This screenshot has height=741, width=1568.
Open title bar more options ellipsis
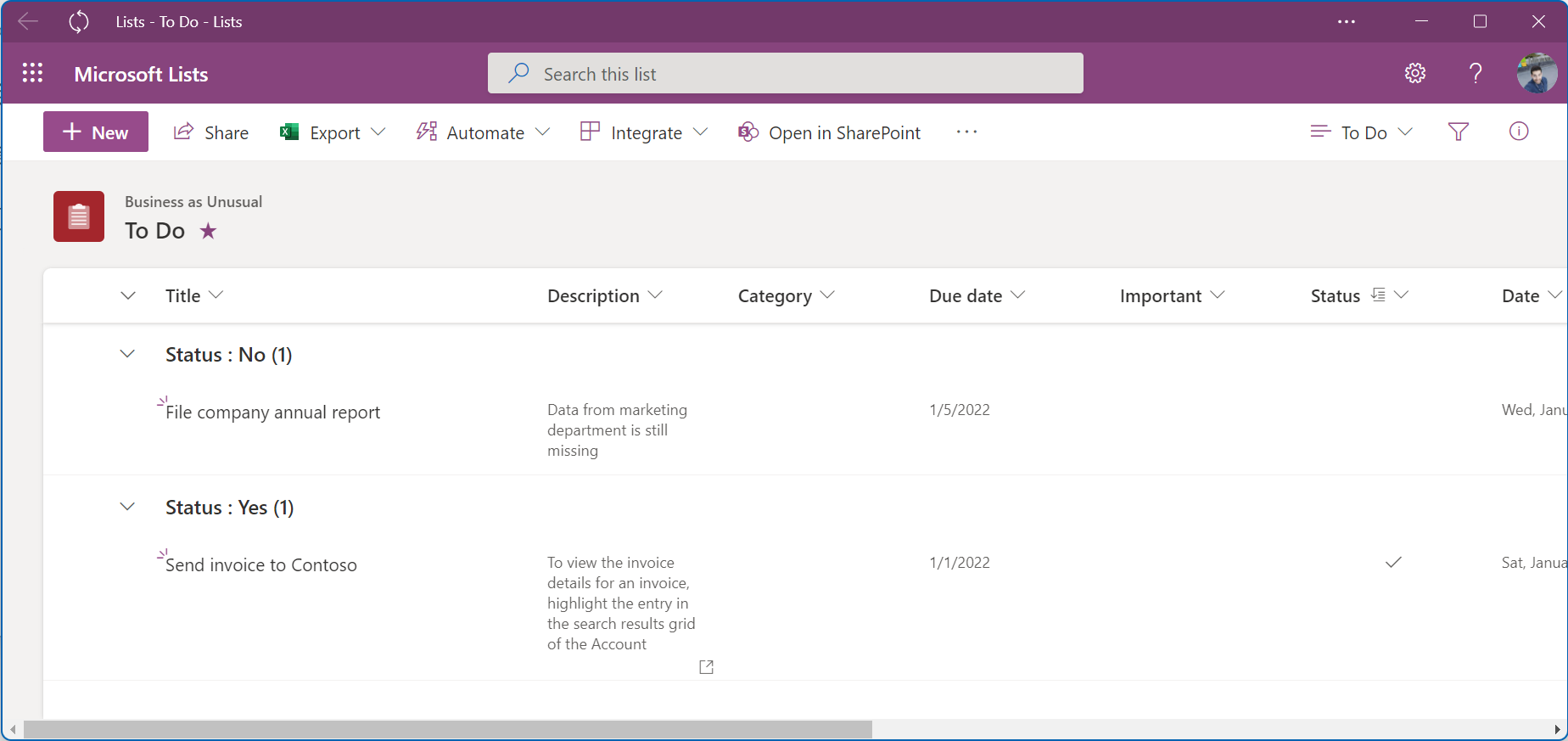[x=1347, y=21]
